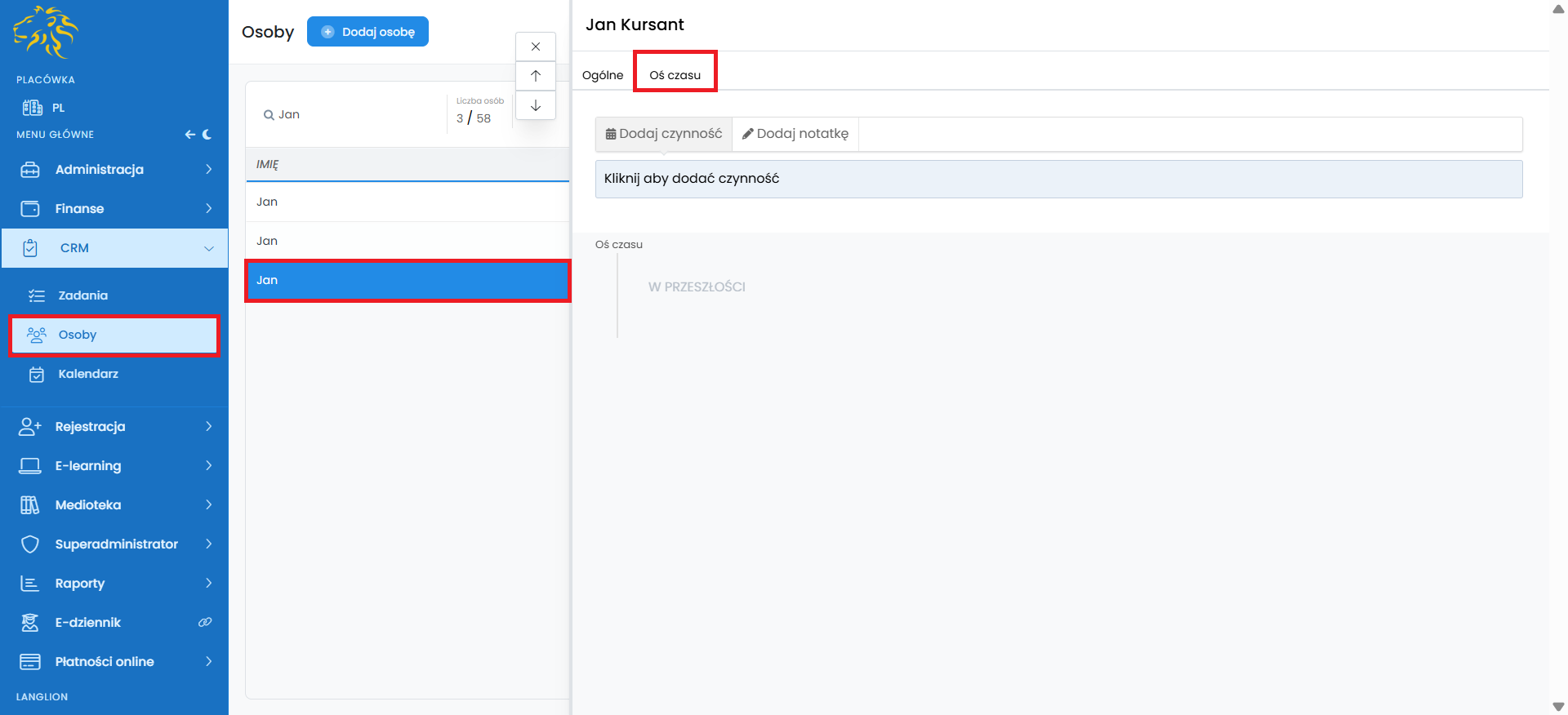Click the Dodaj osobę button
The height and width of the screenshot is (715, 1568).
coord(367,32)
